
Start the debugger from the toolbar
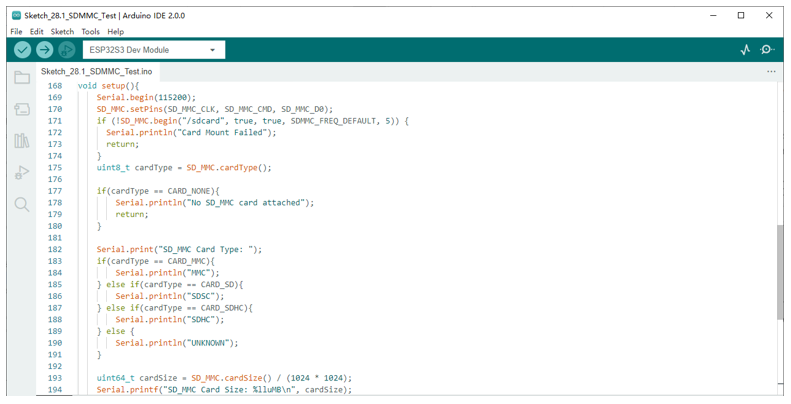(67, 49)
